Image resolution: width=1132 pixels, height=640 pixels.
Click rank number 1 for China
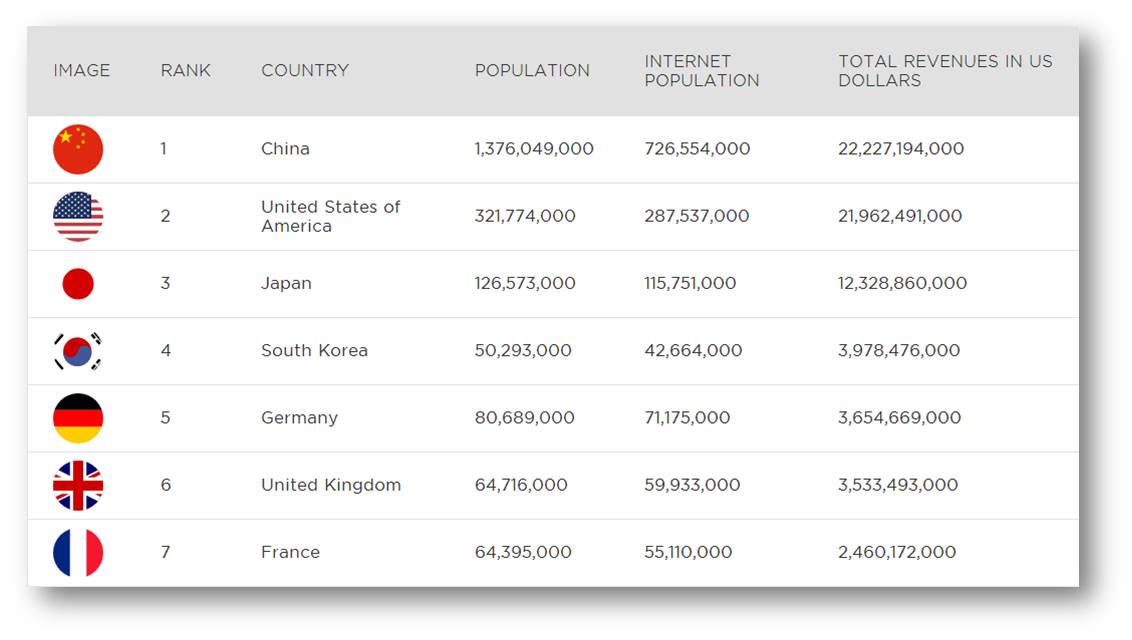pyautogui.click(x=164, y=149)
